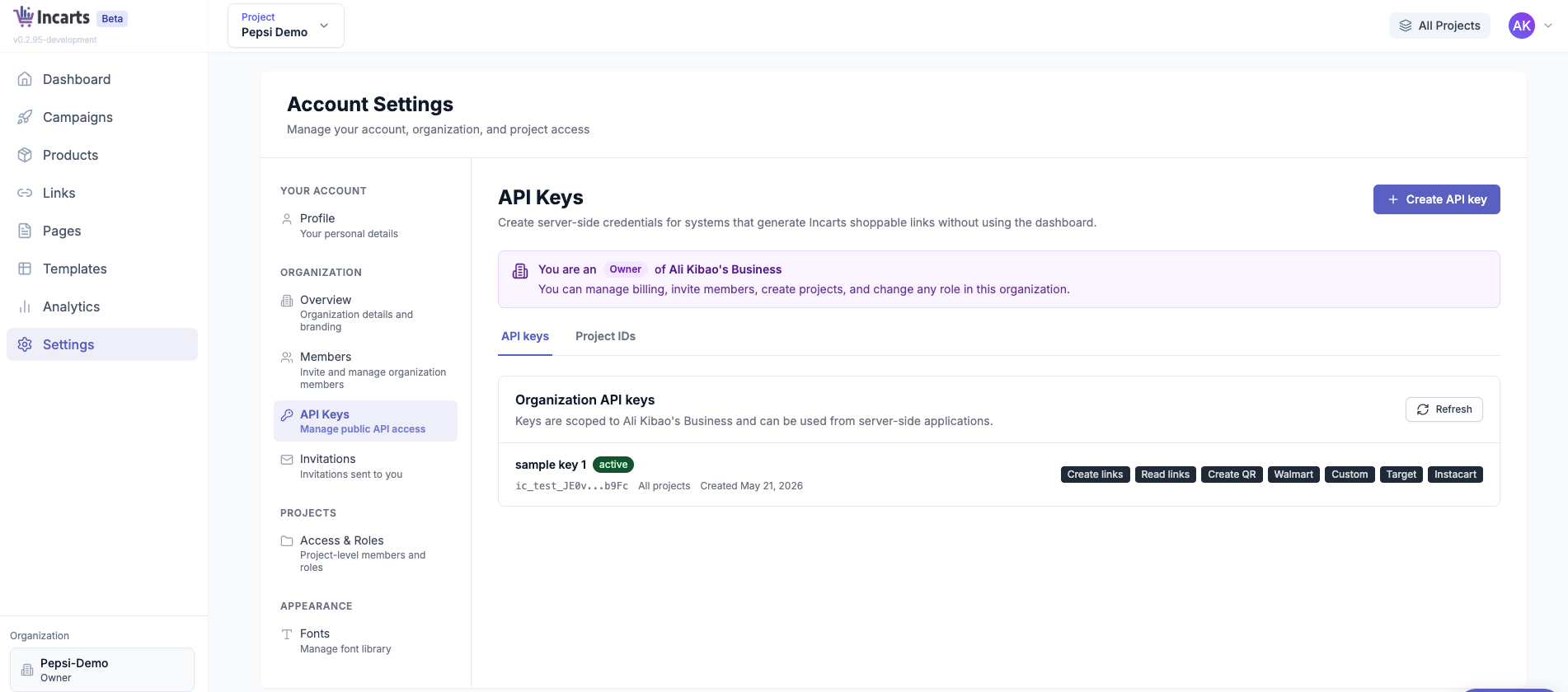
Task: Click the Fonts letter T icon
Action: (x=287, y=634)
